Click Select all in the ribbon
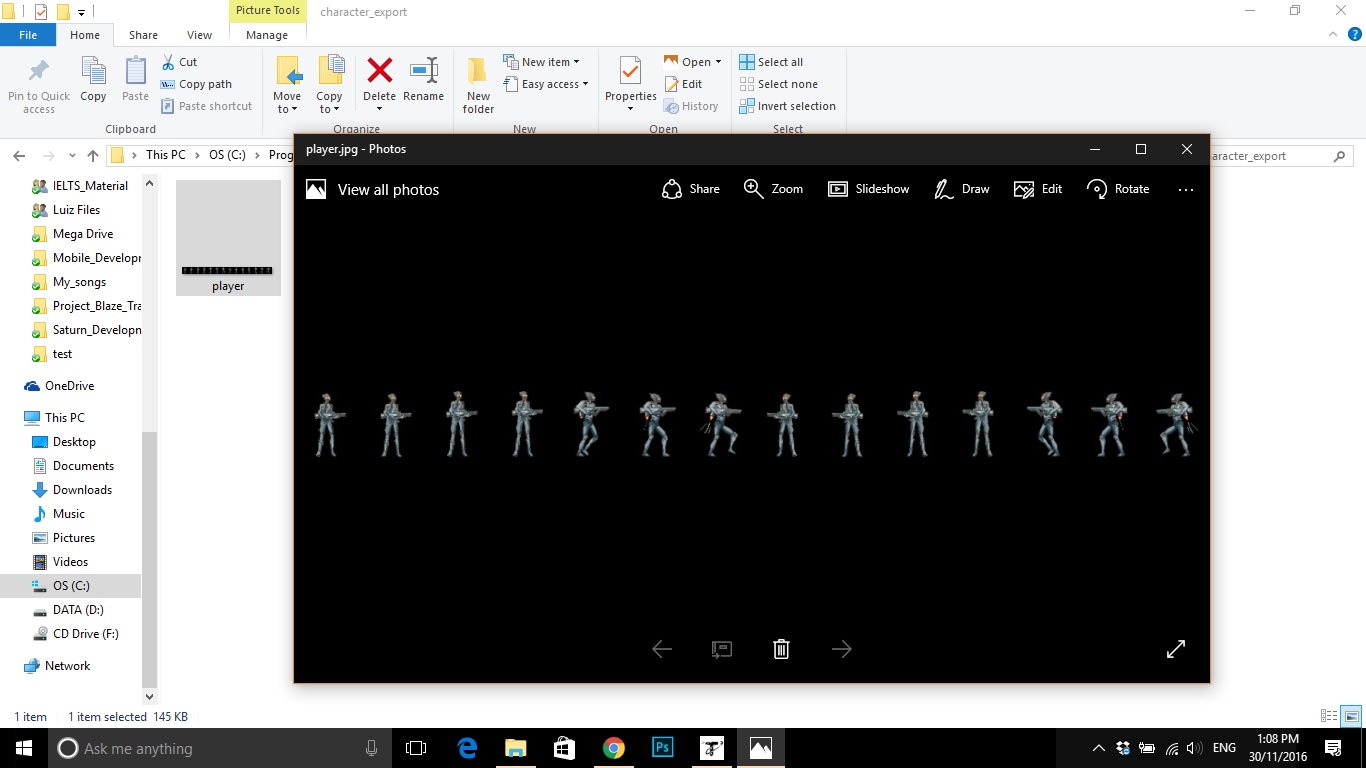Viewport: 1366px width, 768px height. [x=779, y=62]
